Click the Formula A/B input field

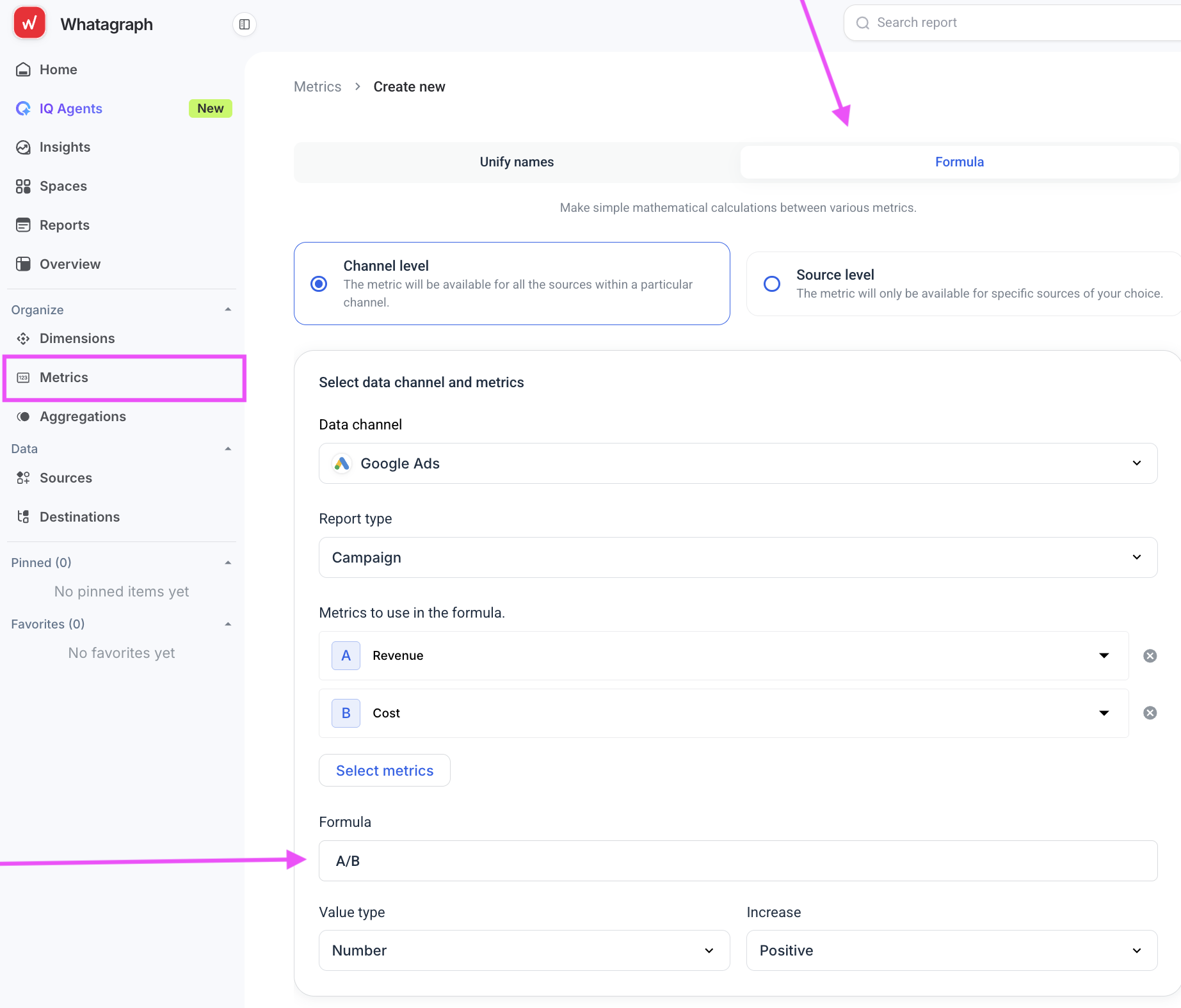pos(738,861)
